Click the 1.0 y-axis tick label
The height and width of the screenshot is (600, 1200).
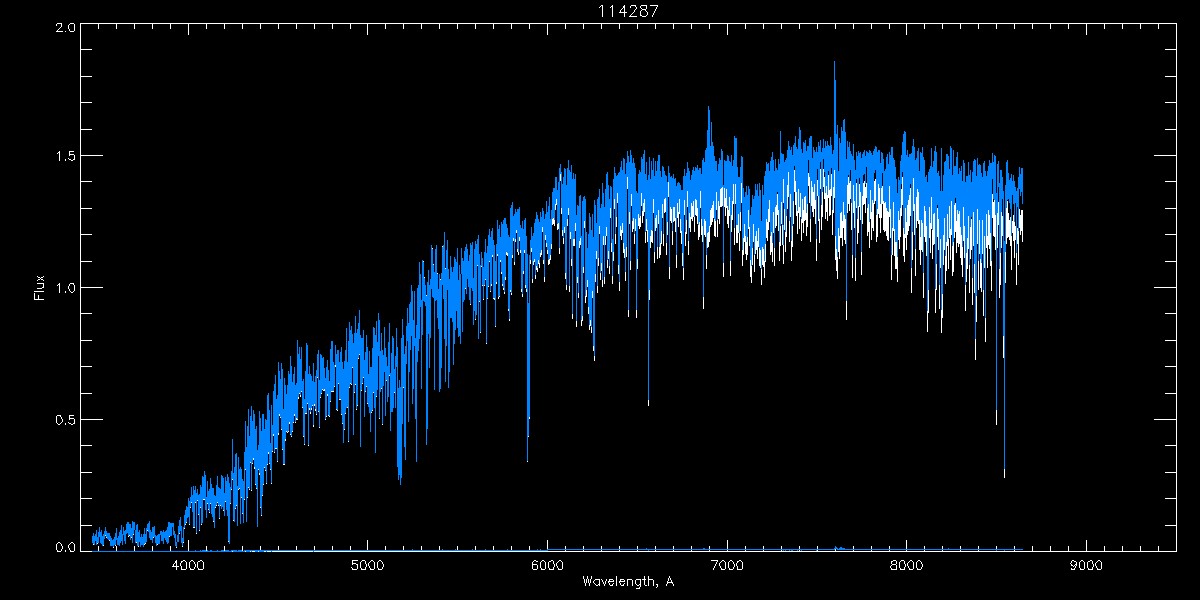pyautogui.click(x=66, y=288)
